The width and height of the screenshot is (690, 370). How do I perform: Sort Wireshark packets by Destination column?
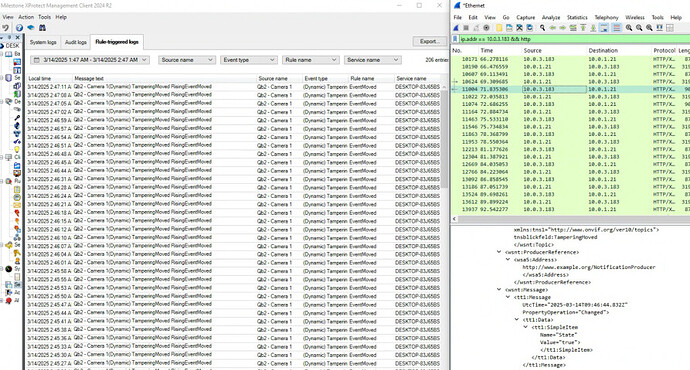point(619,51)
